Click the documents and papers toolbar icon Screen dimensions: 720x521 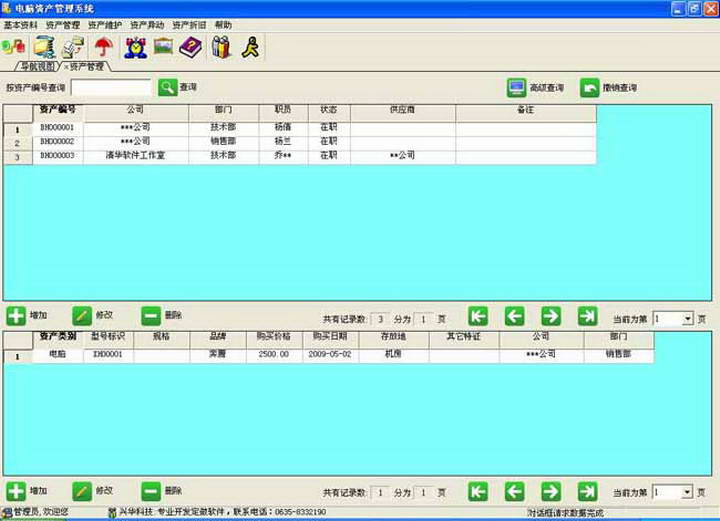(73, 47)
